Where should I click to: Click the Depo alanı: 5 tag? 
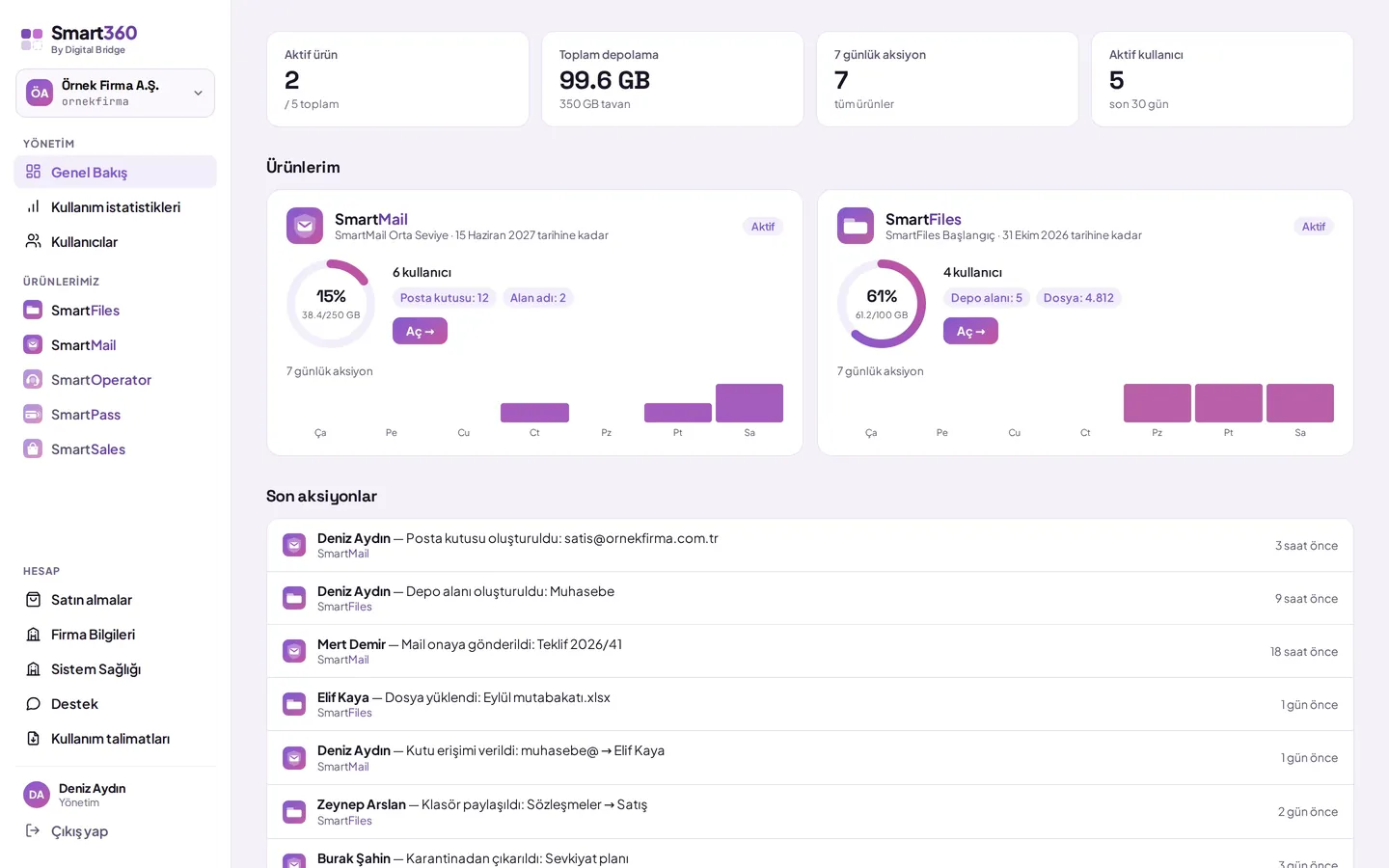click(x=987, y=298)
